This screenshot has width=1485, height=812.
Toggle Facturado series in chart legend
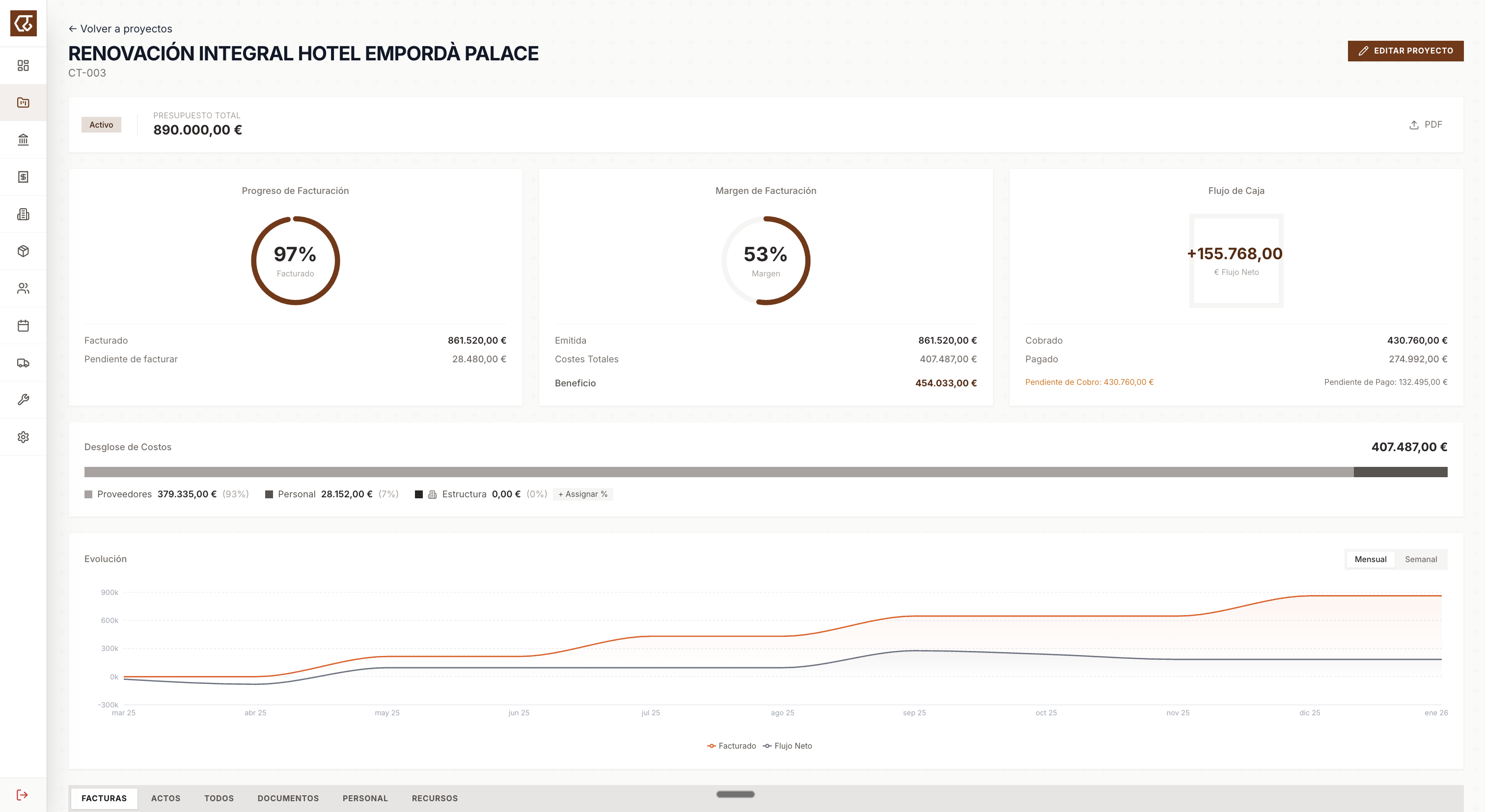731,746
